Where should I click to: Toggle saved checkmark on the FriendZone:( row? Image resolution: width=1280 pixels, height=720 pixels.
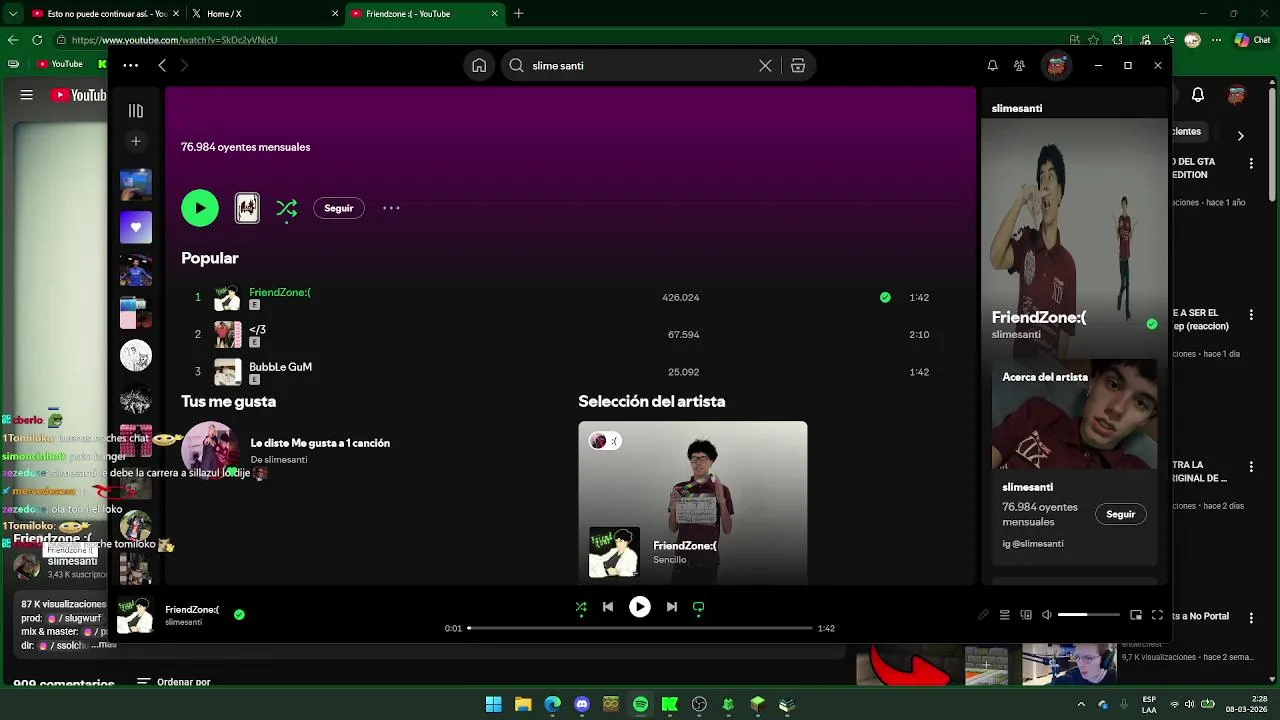[885, 297]
